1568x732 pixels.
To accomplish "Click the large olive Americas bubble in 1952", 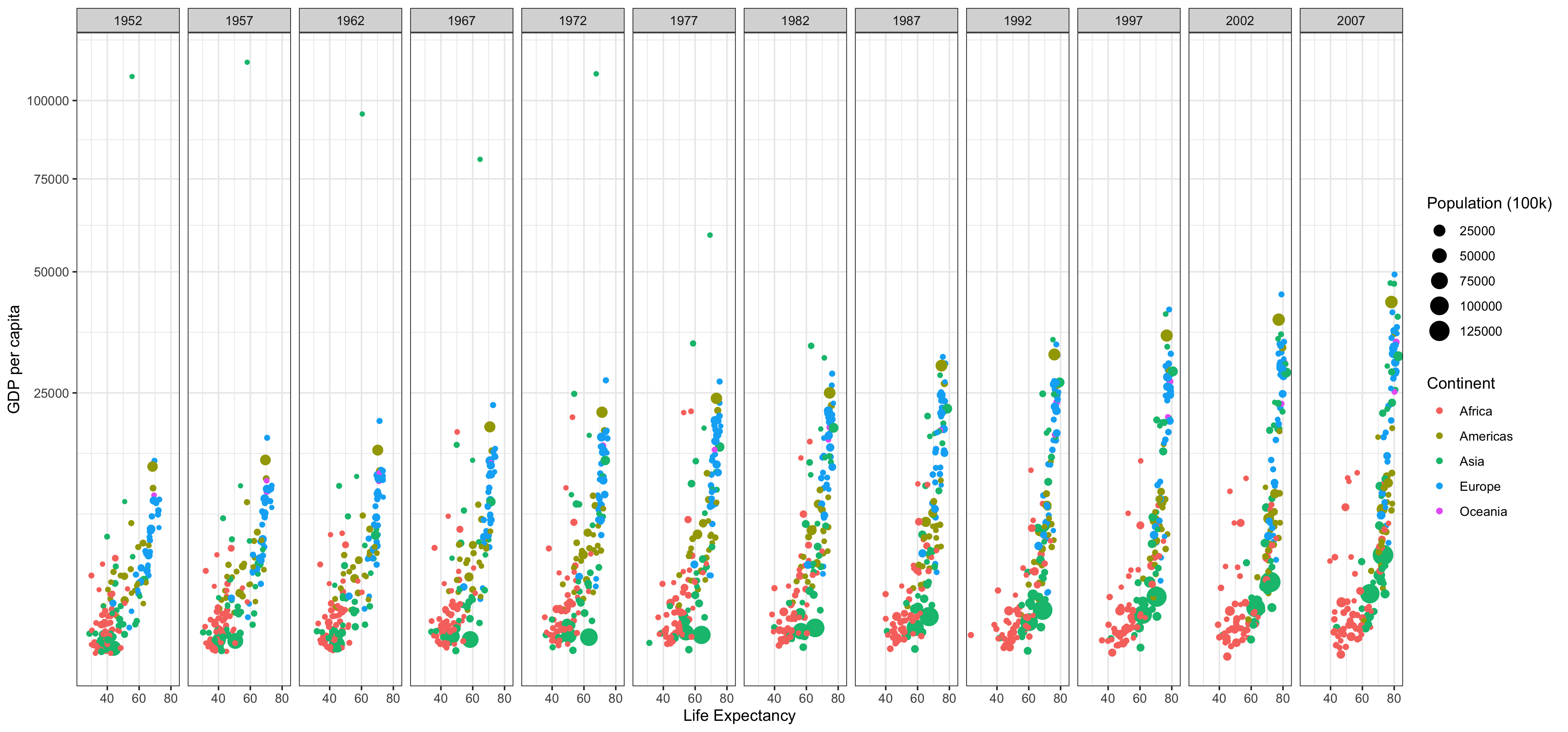I will pyautogui.click(x=152, y=466).
